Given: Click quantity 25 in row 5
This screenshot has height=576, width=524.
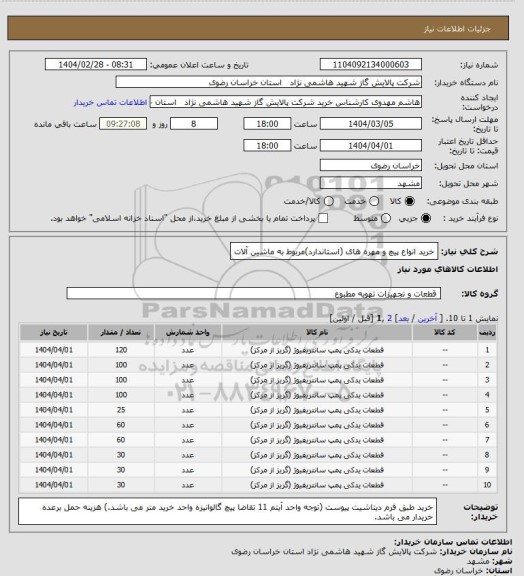Looking at the screenshot, I should pos(121,410).
